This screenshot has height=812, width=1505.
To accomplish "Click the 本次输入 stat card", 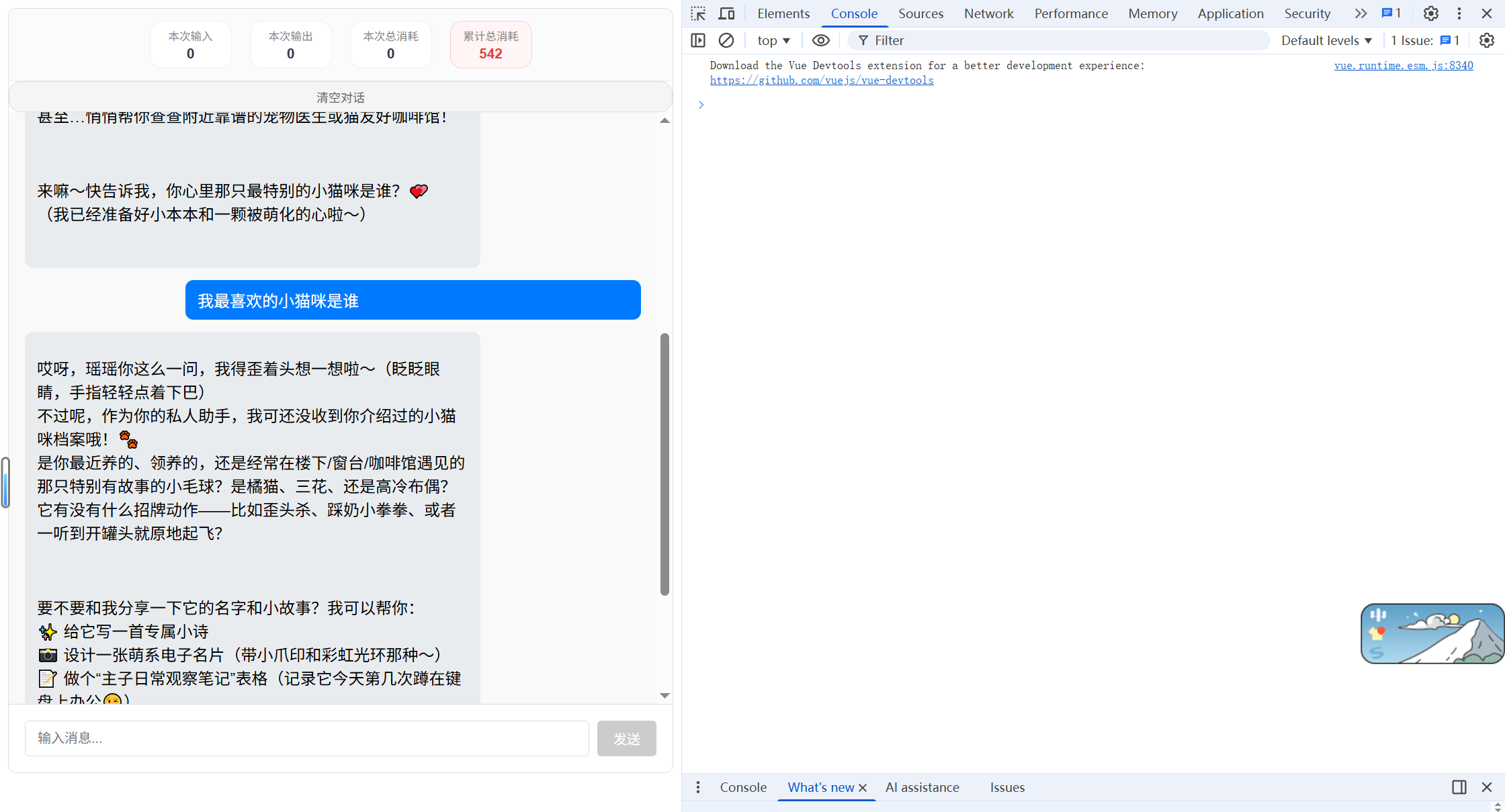I will click(x=191, y=45).
